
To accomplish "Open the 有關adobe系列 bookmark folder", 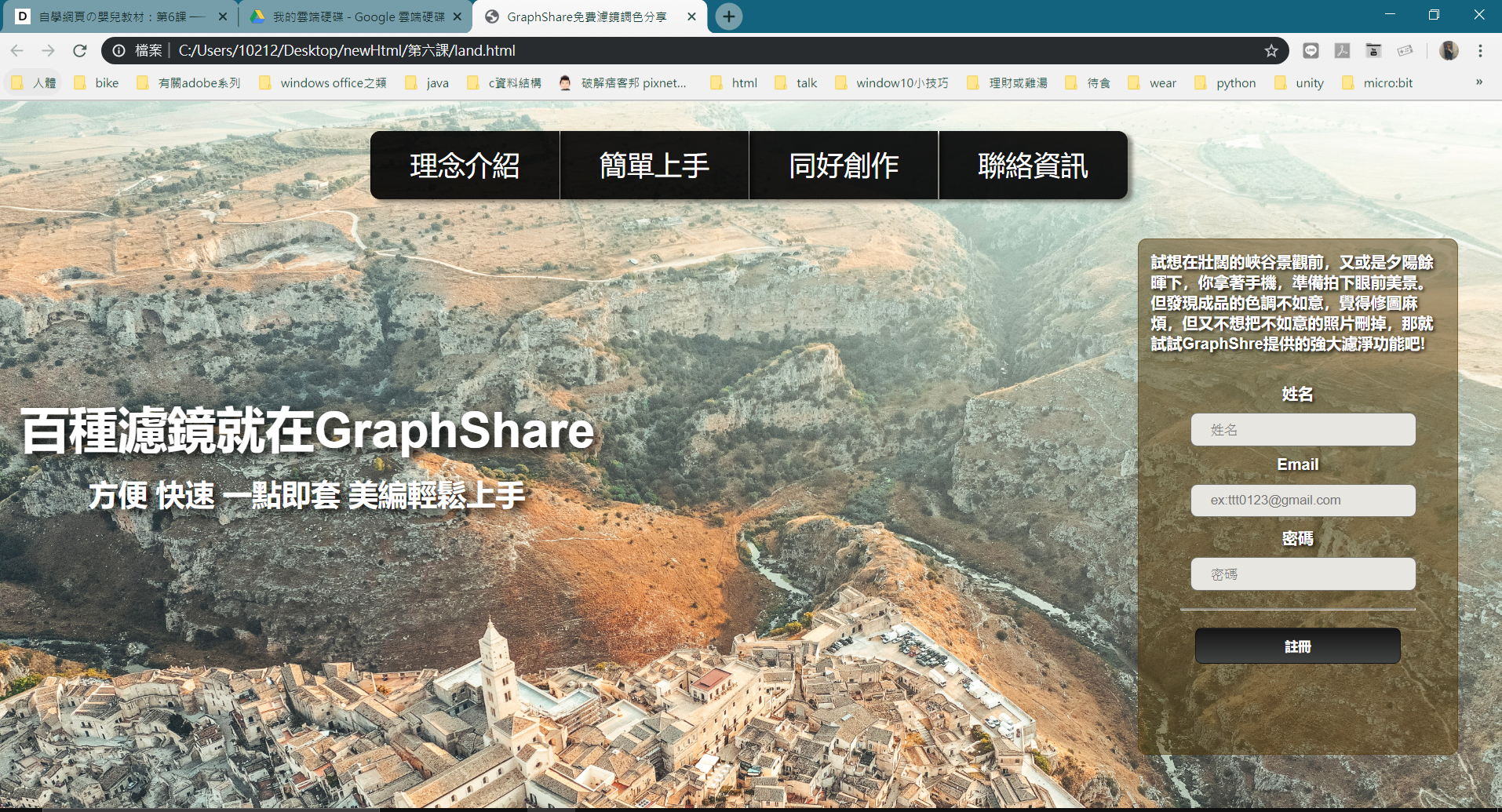I will tap(189, 83).
